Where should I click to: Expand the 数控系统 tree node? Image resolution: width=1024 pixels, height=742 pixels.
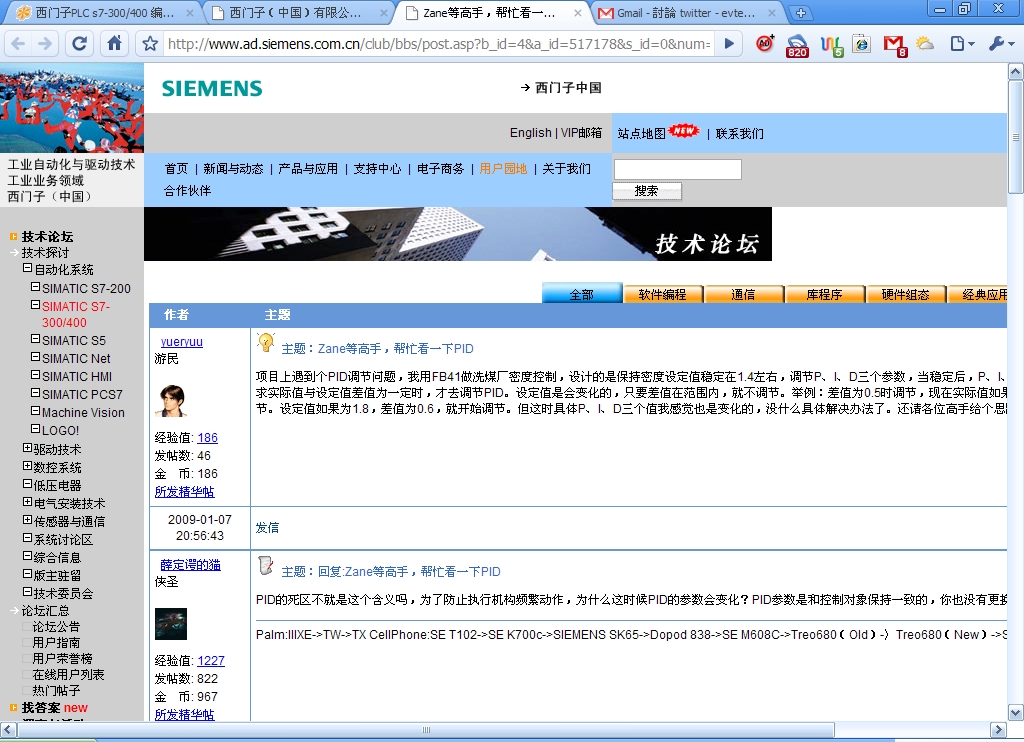point(27,466)
